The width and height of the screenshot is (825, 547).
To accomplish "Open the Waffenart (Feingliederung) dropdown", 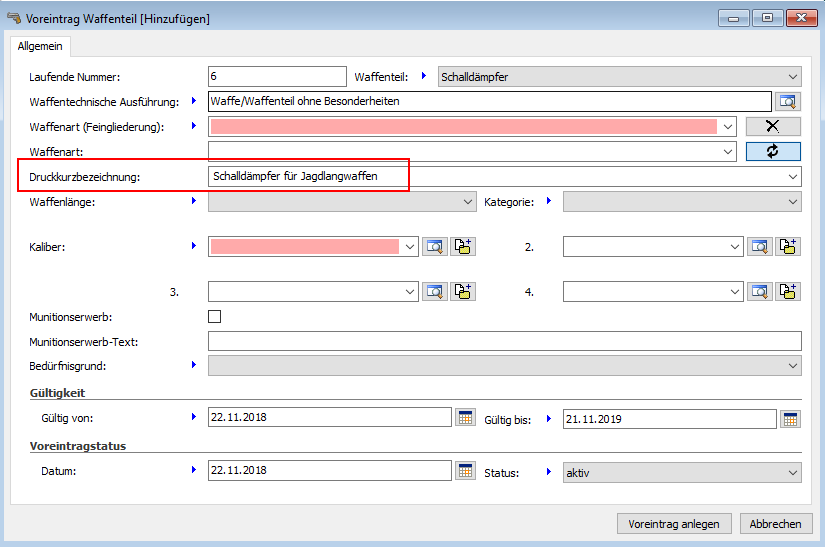I will click(727, 127).
